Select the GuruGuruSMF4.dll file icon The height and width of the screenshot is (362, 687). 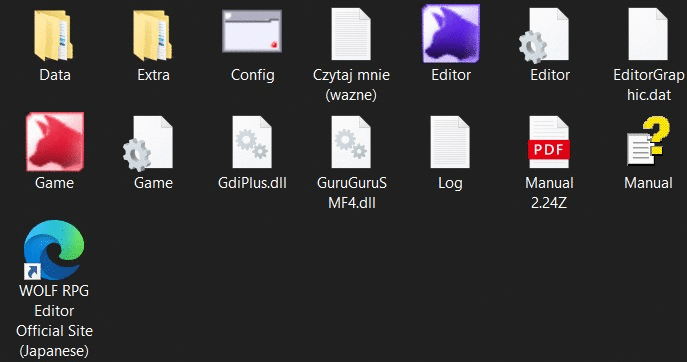351,142
